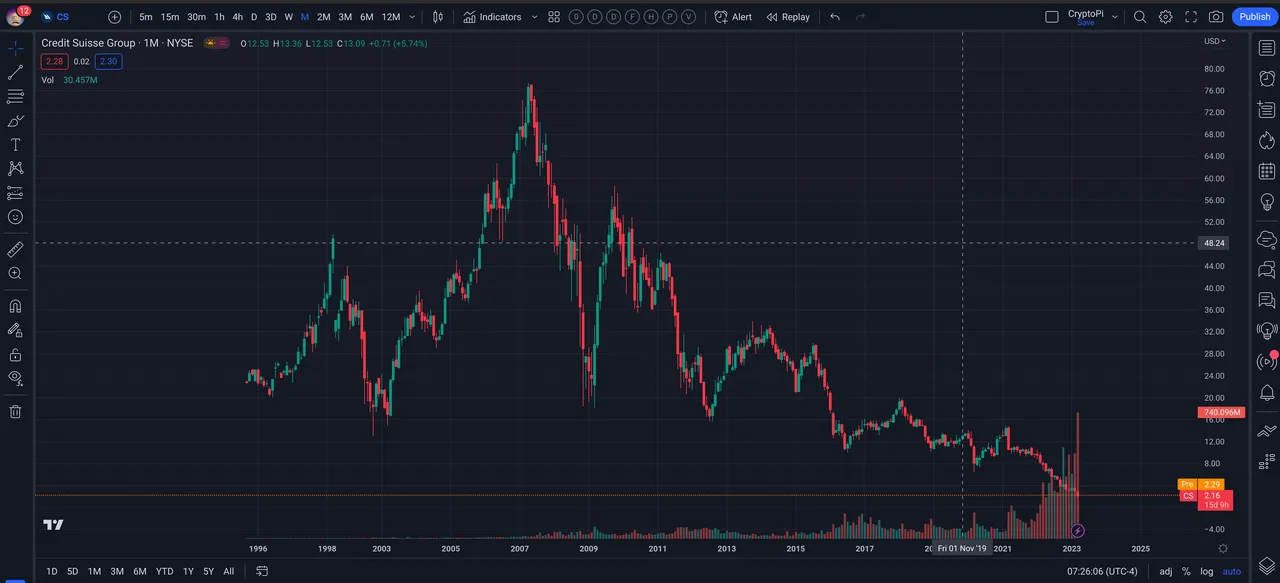
Task: Open the calendar panel in right sidebar
Action: tap(1267, 172)
